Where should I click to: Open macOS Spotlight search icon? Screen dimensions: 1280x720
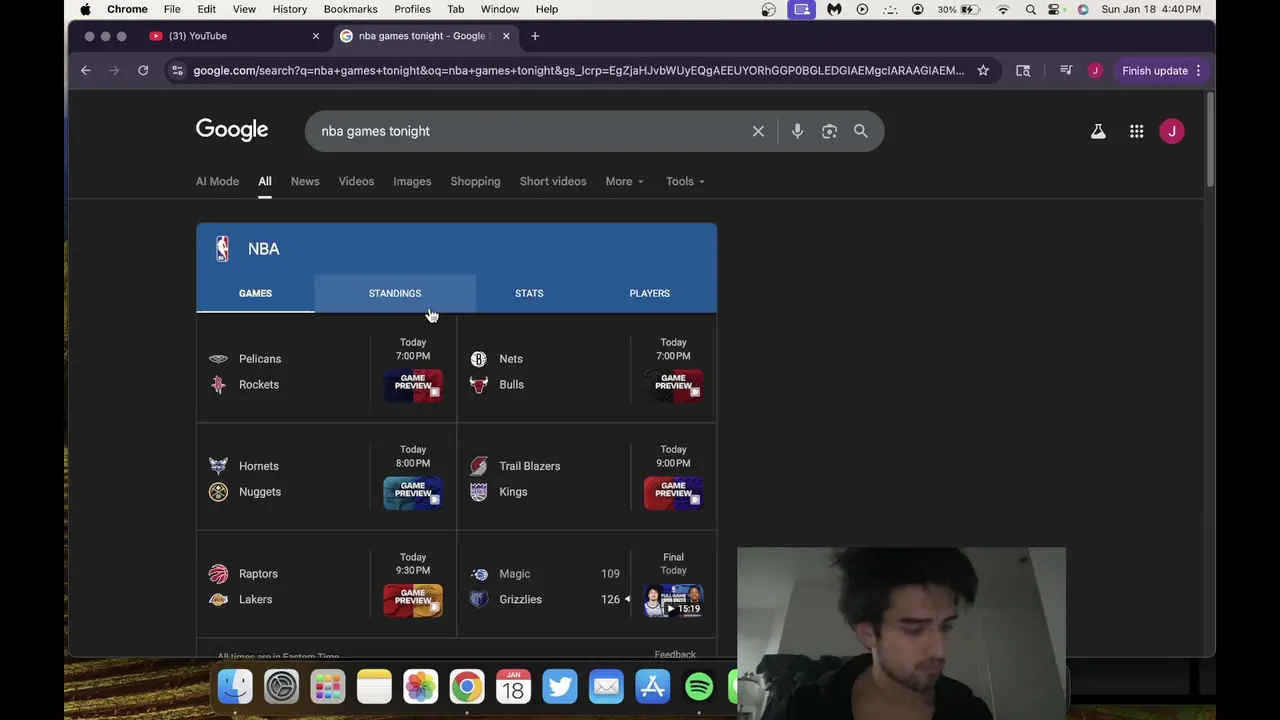click(x=1030, y=9)
